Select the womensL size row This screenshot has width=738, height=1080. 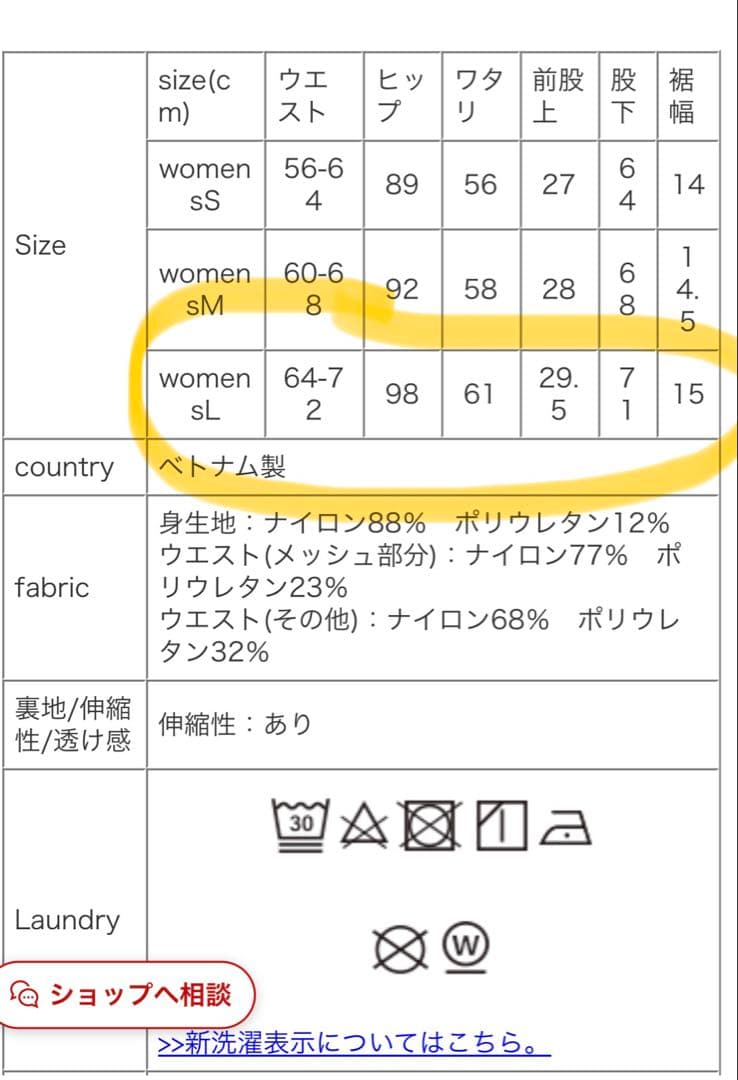click(205, 393)
